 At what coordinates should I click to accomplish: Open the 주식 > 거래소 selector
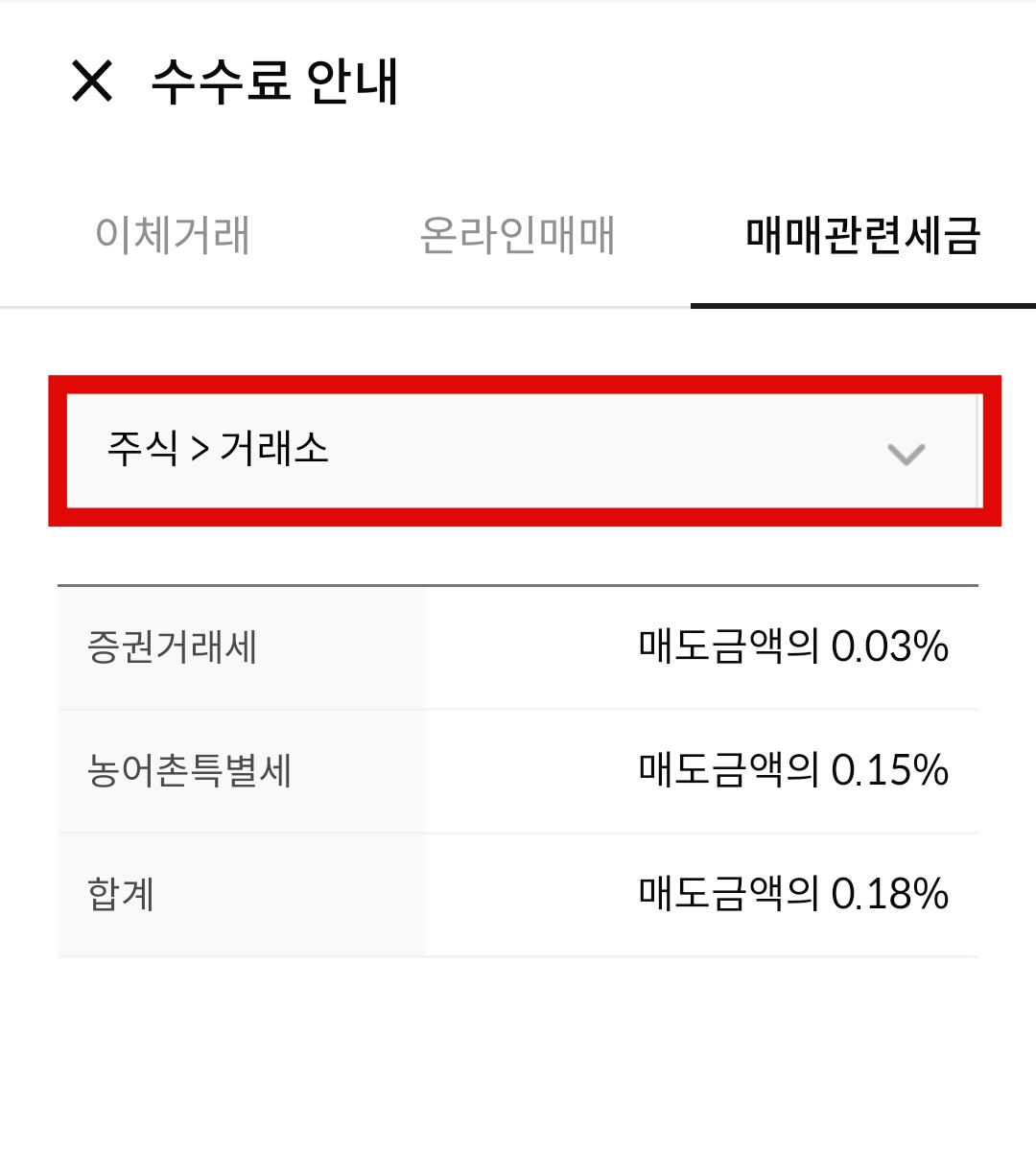coord(518,451)
